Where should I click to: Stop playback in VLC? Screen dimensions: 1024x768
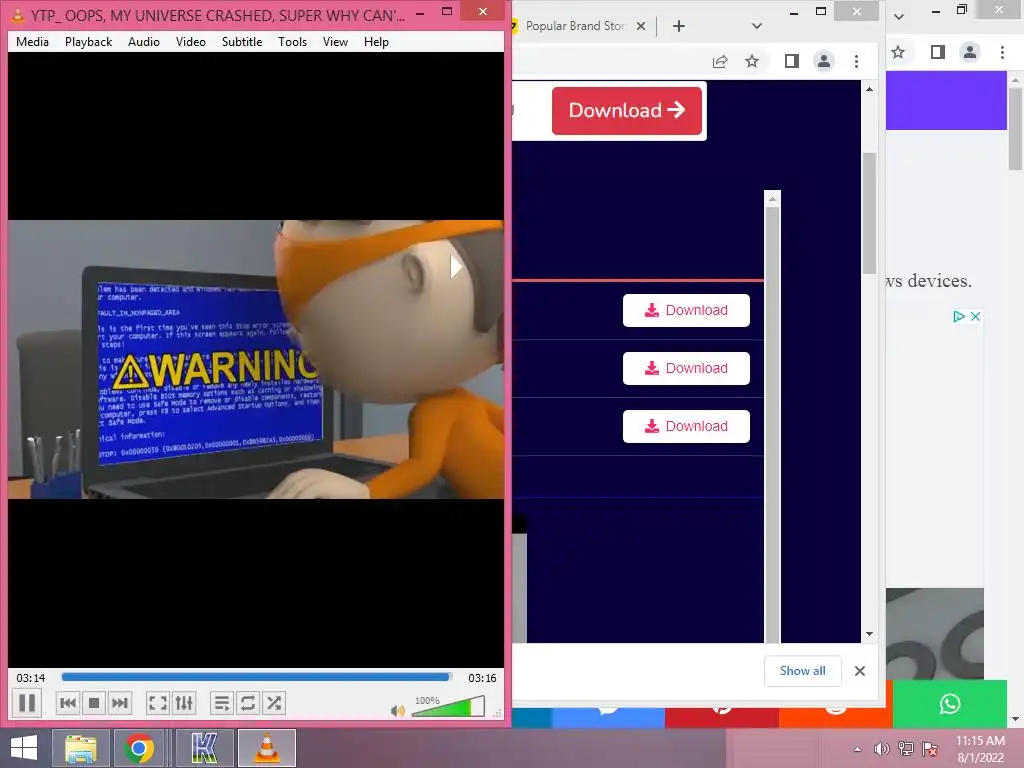[x=93, y=703]
